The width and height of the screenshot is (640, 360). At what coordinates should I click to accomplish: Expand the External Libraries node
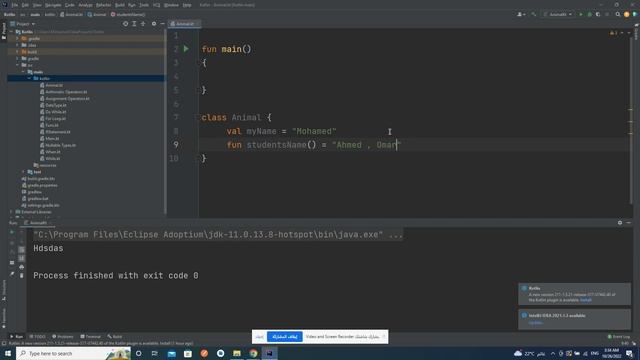point(11,212)
